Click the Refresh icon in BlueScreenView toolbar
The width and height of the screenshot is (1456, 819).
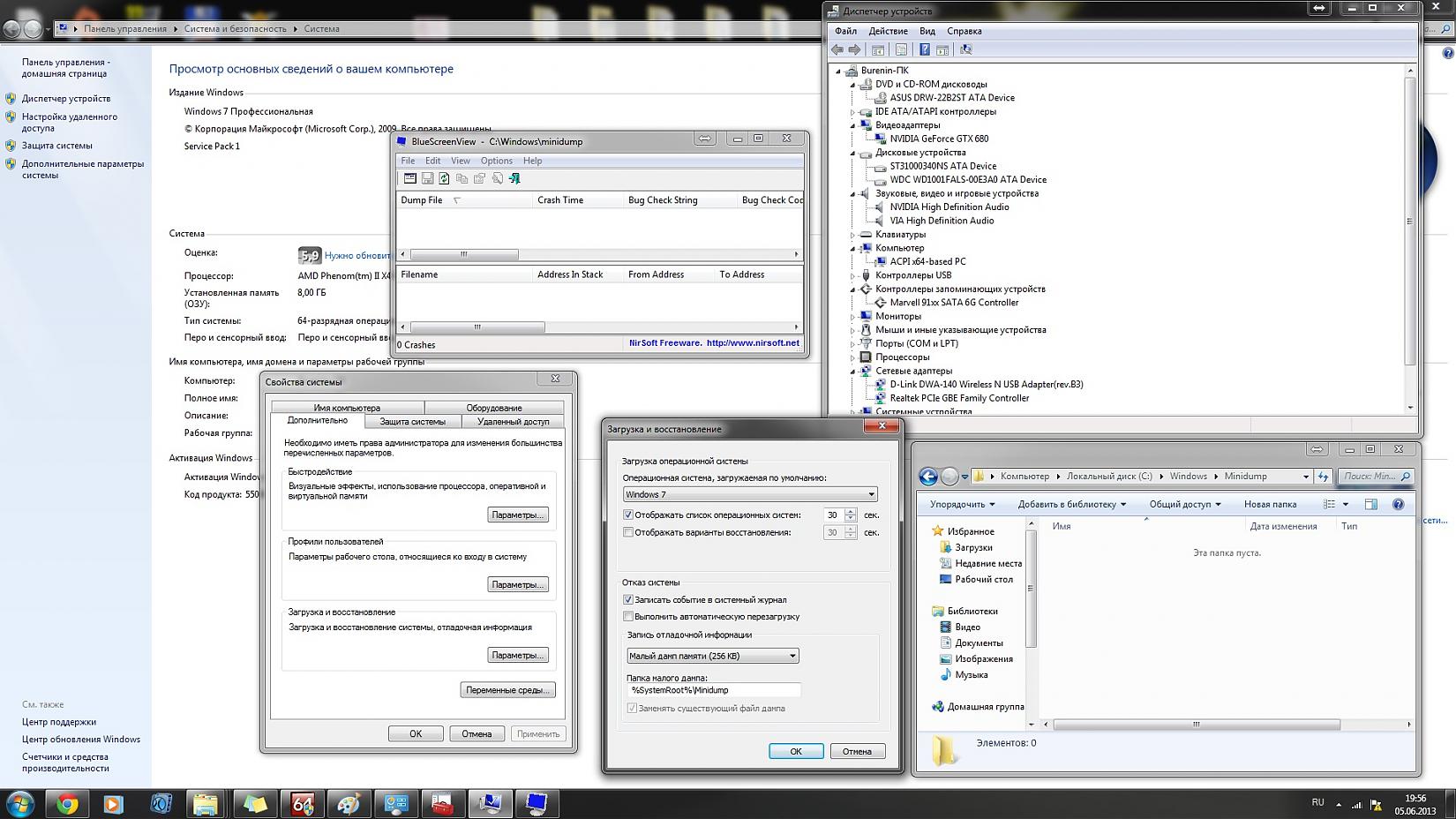[x=444, y=178]
